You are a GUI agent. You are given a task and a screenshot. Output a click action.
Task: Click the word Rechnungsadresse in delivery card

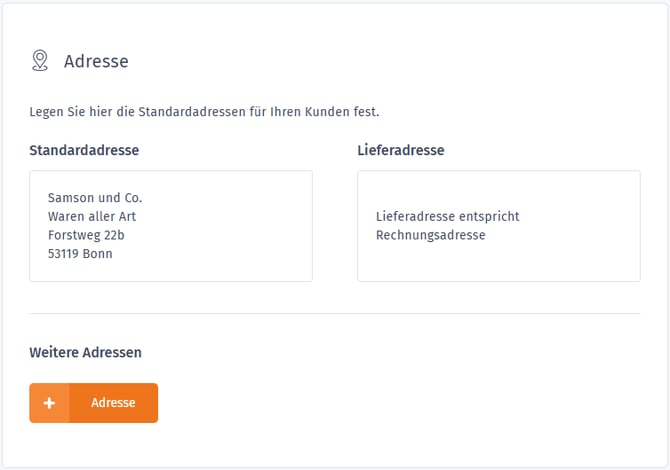(430, 235)
